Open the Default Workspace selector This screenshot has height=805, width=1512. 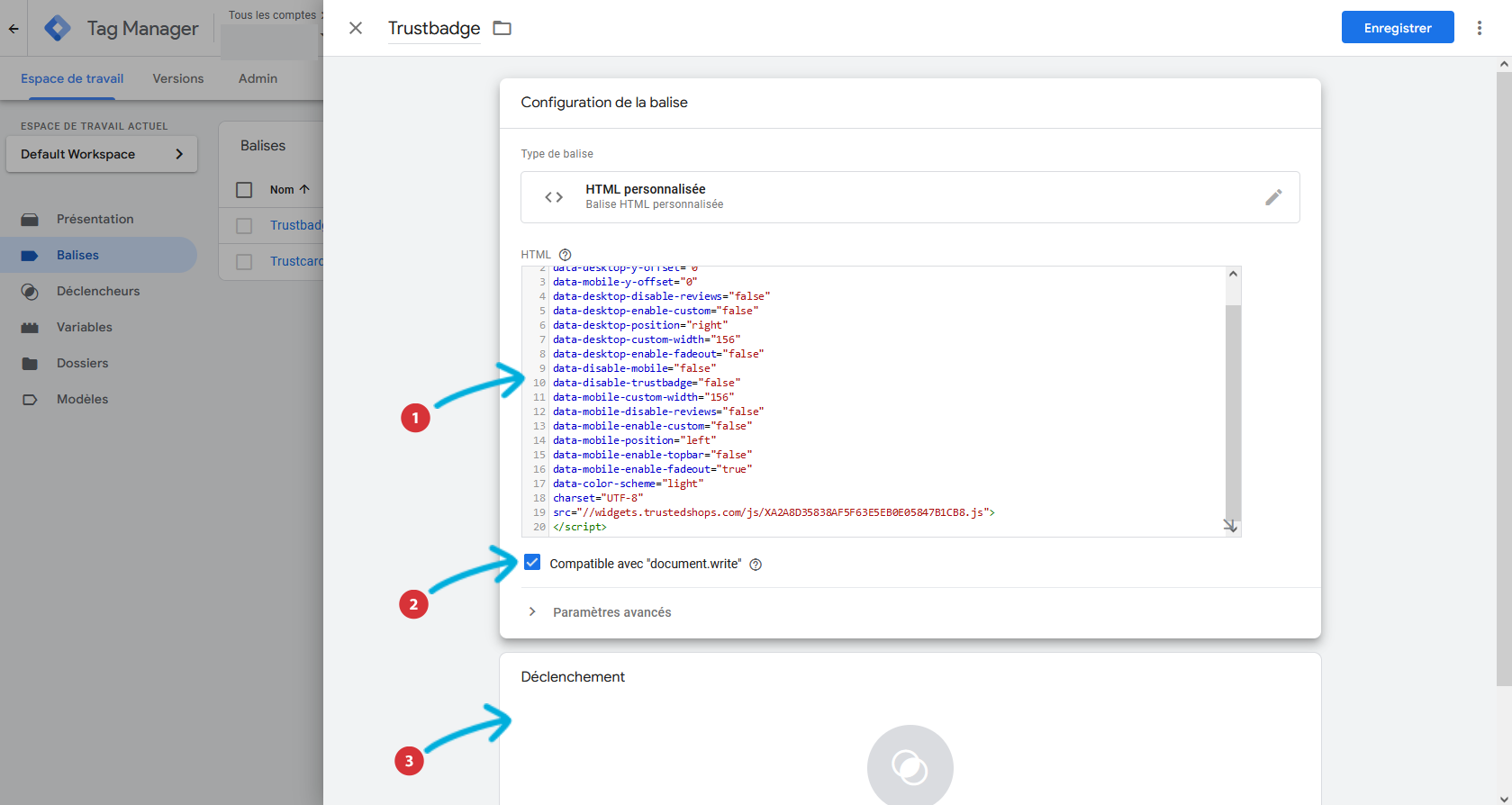tap(102, 154)
